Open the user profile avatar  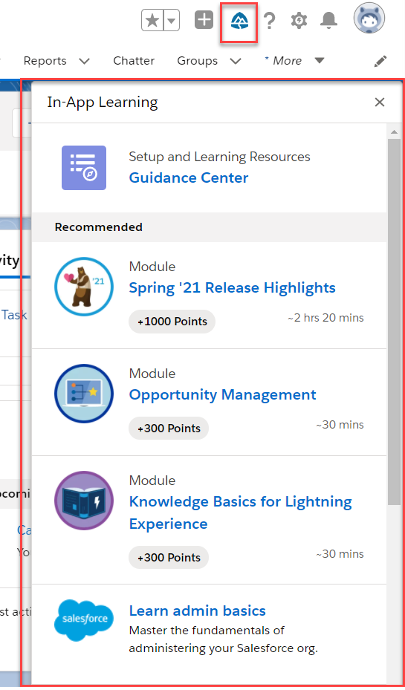tap(369, 18)
